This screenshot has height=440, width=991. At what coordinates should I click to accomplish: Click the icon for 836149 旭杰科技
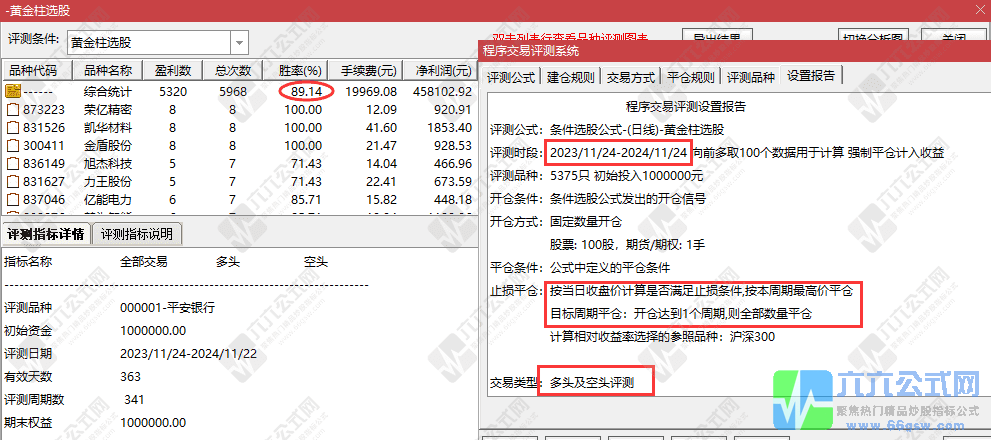[x=13, y=163]
